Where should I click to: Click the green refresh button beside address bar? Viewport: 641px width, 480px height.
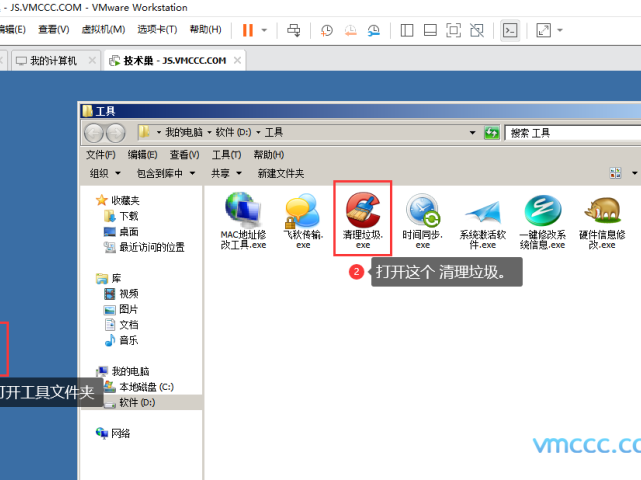click(491, 133)
